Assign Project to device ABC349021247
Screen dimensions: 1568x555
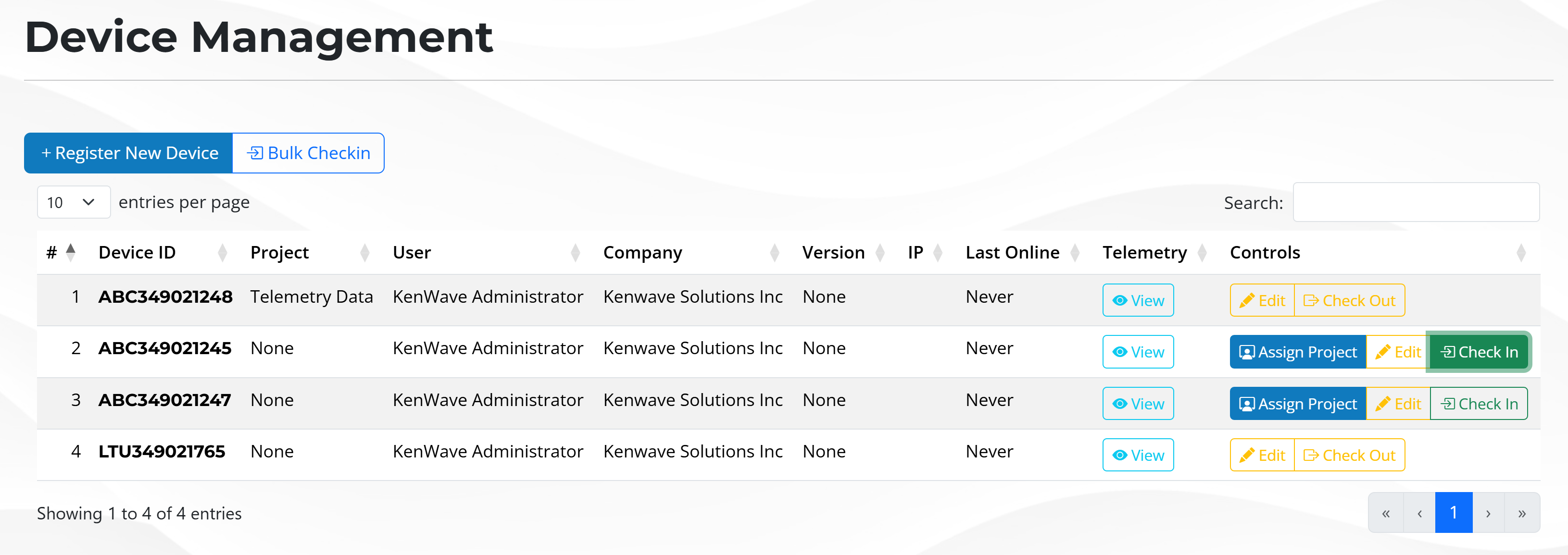coord(1297,404)
